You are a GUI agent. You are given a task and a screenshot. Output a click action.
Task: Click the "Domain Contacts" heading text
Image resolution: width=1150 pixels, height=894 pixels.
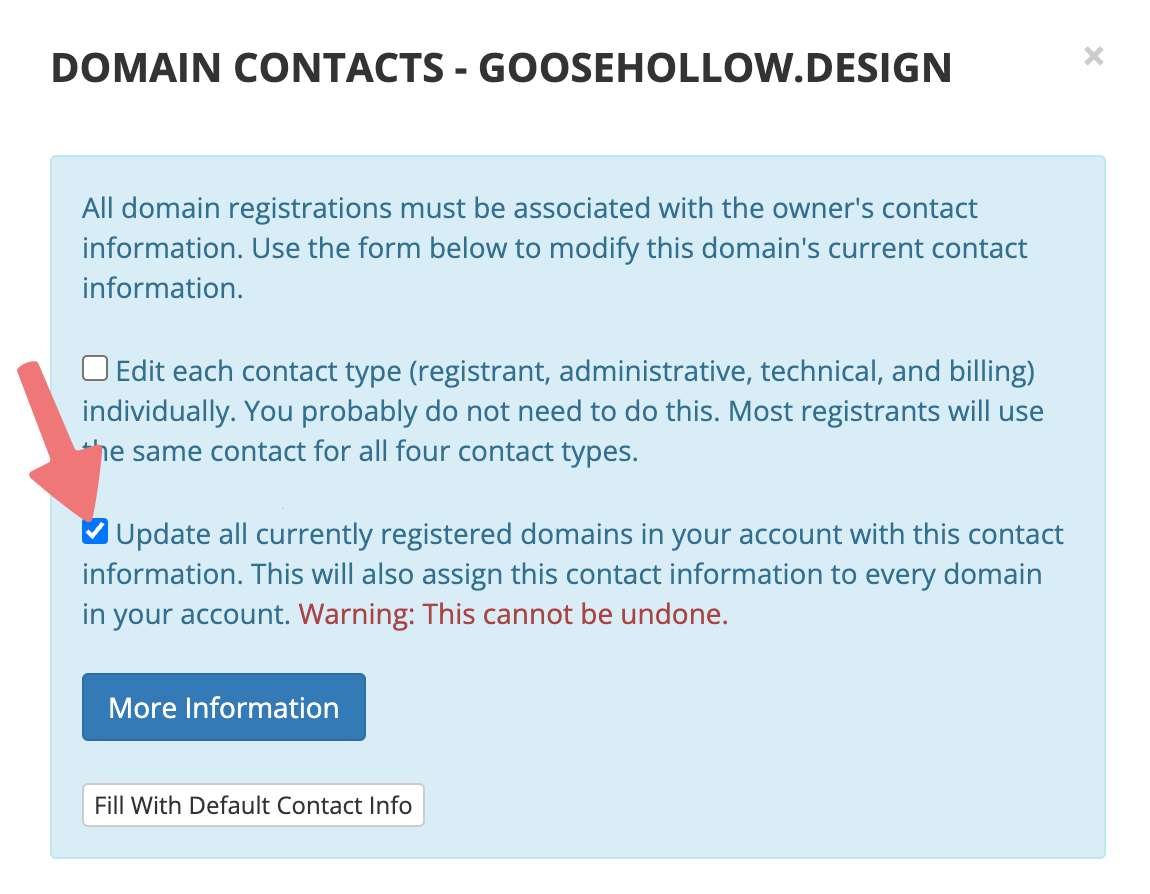[245, 68]
